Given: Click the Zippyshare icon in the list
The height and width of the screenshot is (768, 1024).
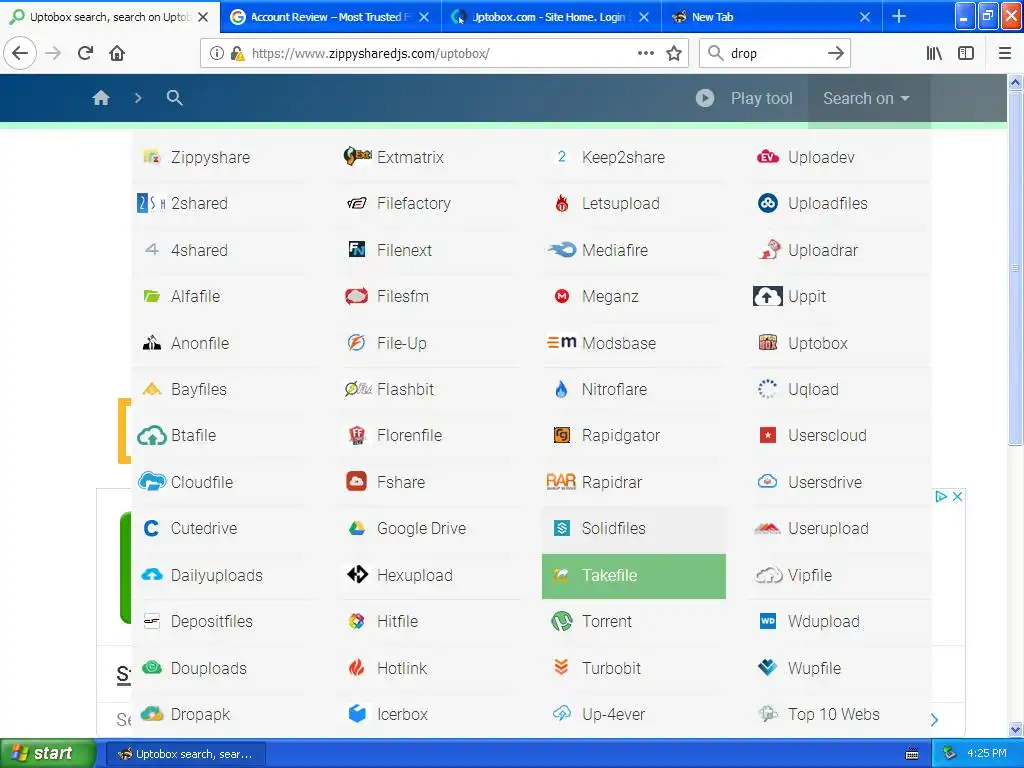Looking at the screenshot, I should point(152,157).
